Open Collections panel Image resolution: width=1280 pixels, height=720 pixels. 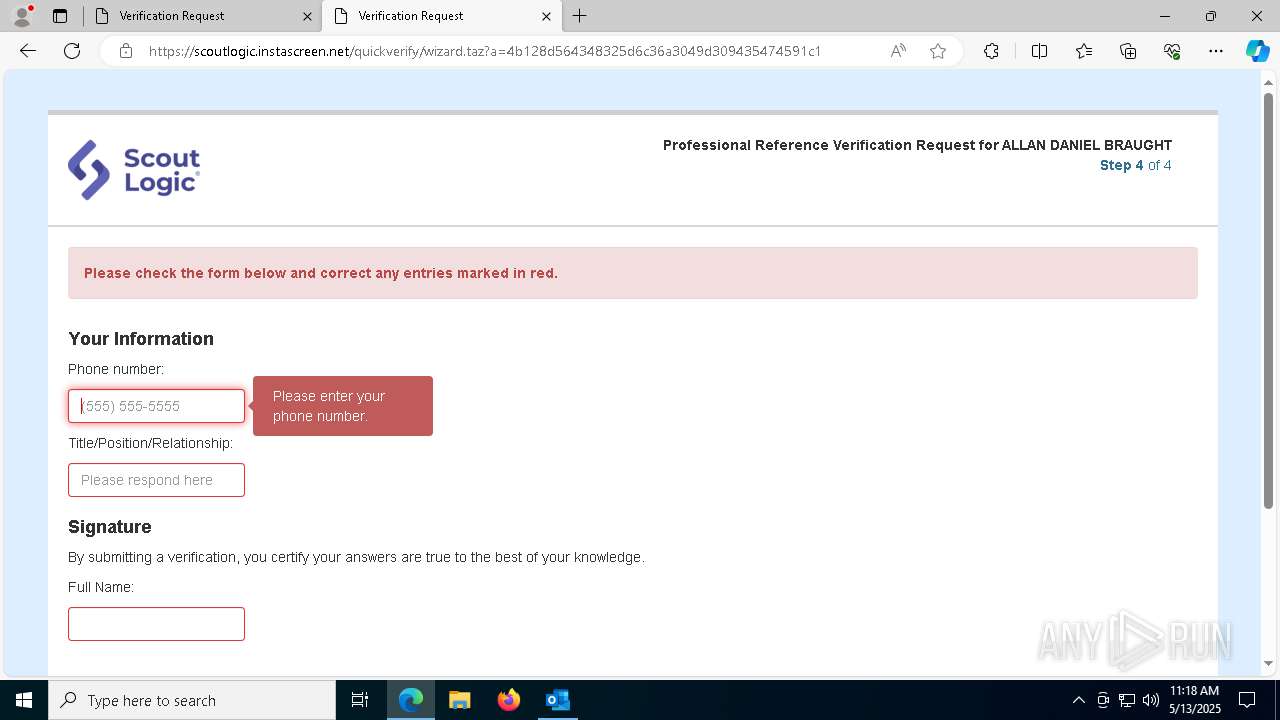pos(1128,51)
